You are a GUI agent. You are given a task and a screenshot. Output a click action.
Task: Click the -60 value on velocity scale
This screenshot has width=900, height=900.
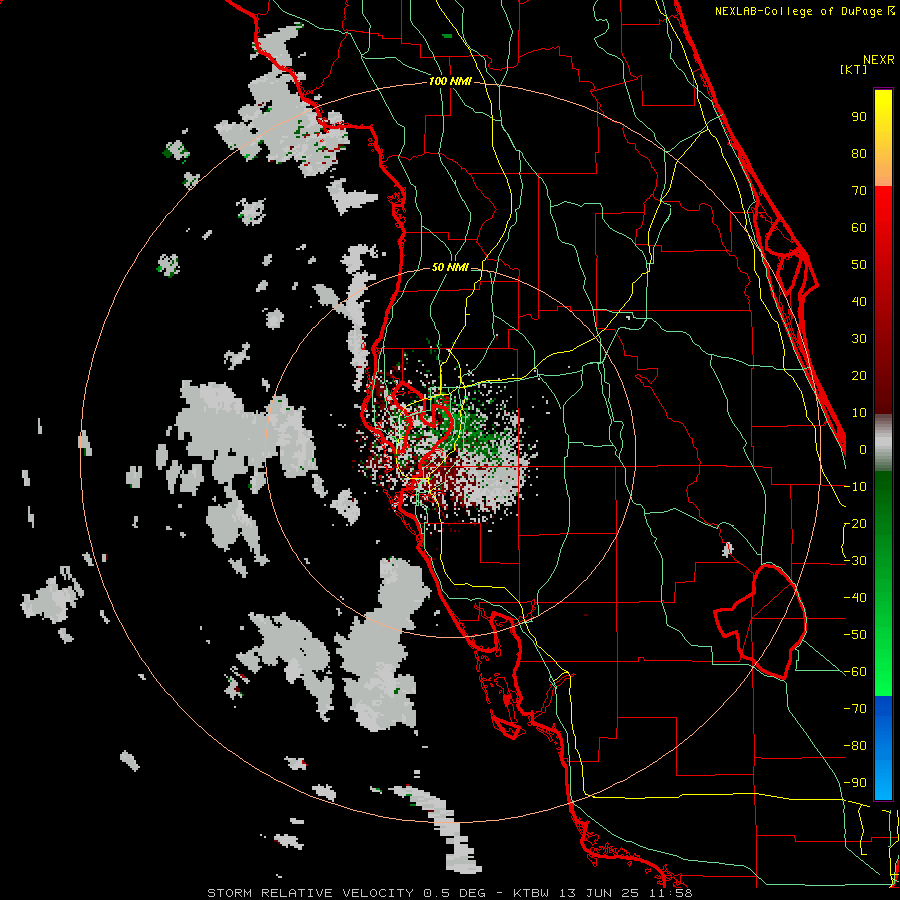click(855, 672)
